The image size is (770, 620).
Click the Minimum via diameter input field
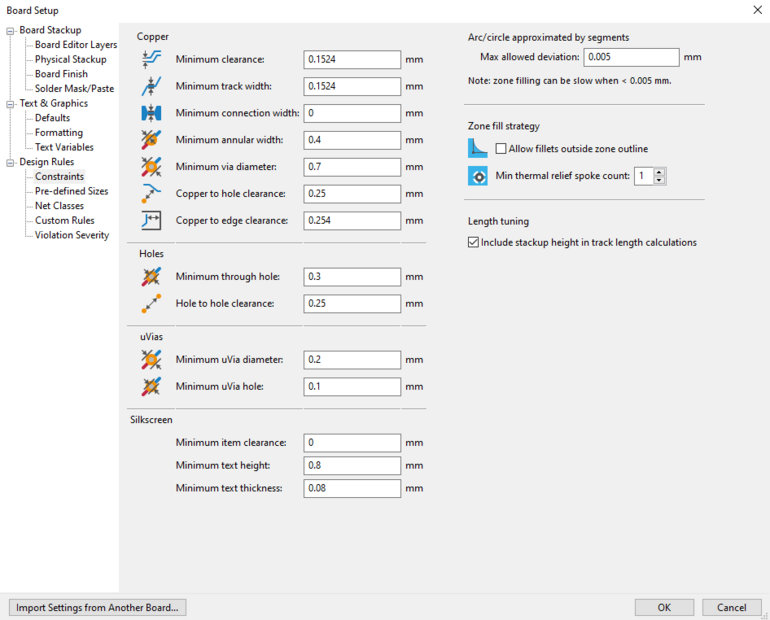[352, 166]
